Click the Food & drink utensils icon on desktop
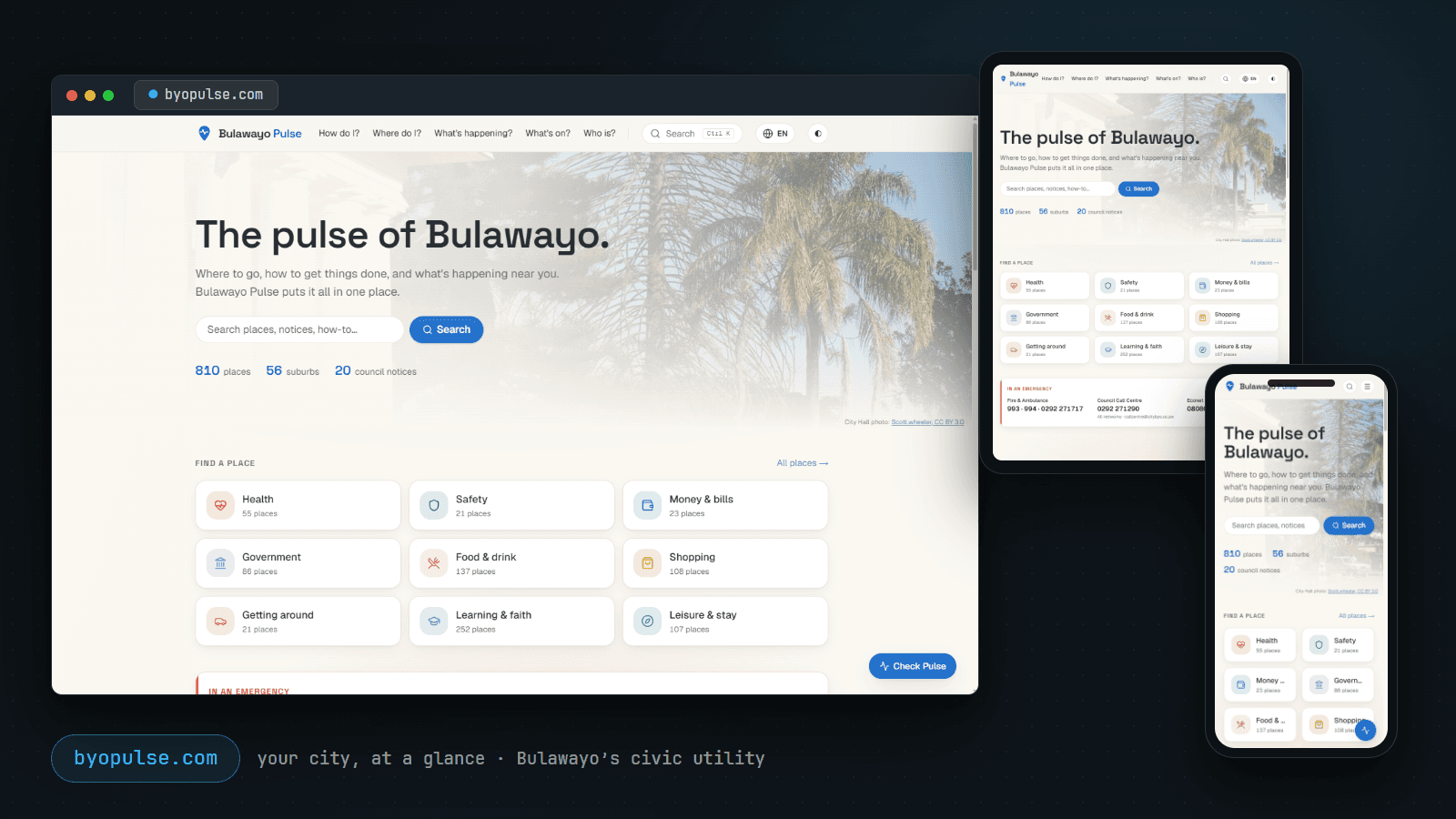The width and height of the screenshot is (1456, 819). coord(434,563)
